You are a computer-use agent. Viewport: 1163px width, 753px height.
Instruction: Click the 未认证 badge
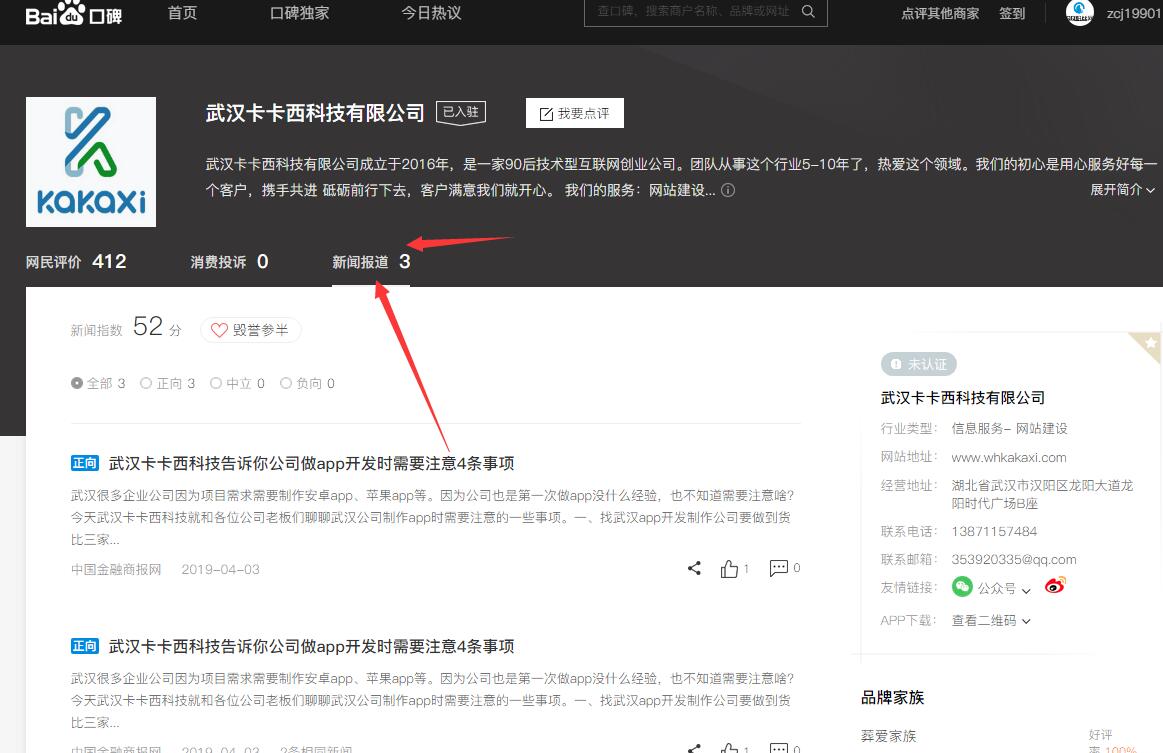click(x=919, y=364)
